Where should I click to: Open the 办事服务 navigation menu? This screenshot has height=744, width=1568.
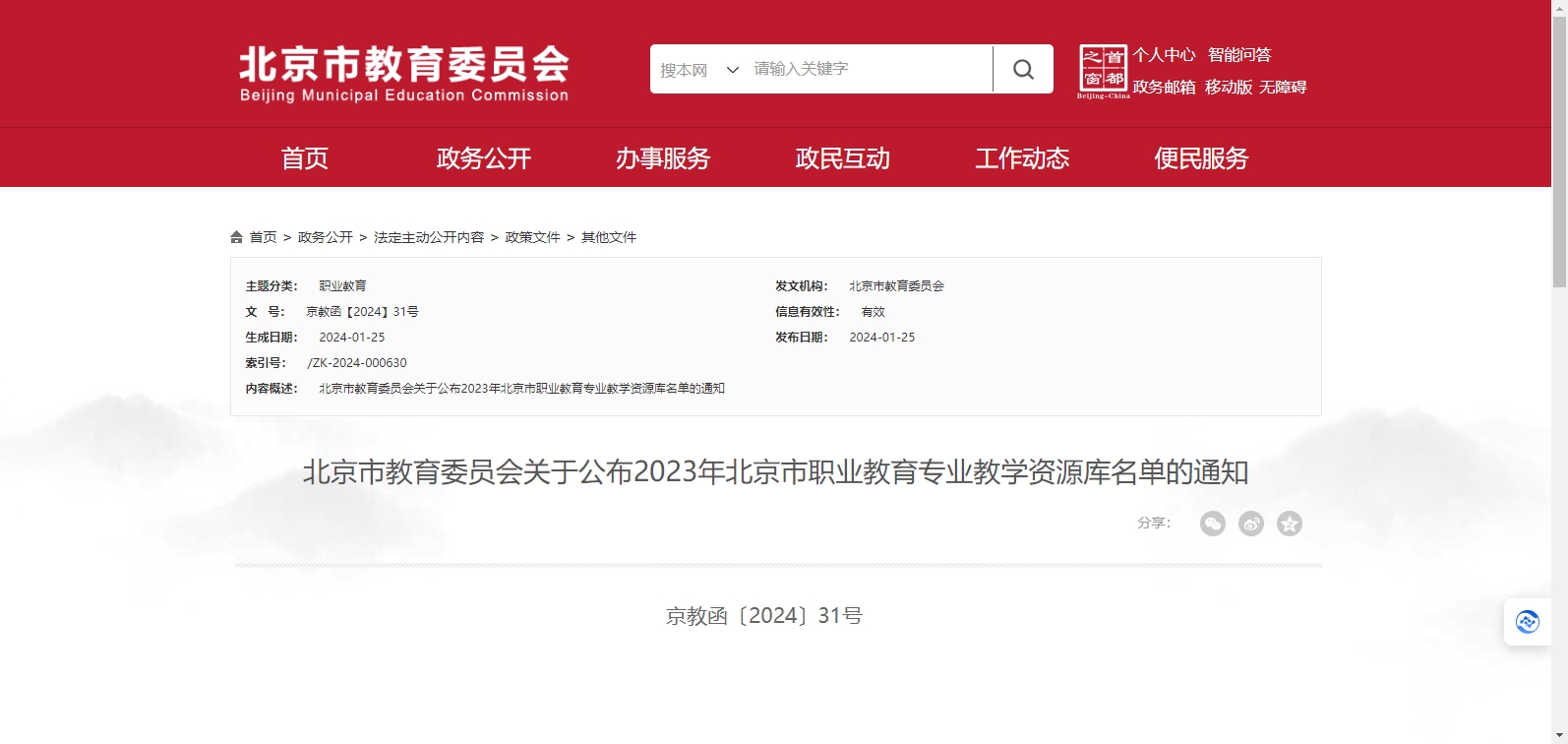pos(663,158)
